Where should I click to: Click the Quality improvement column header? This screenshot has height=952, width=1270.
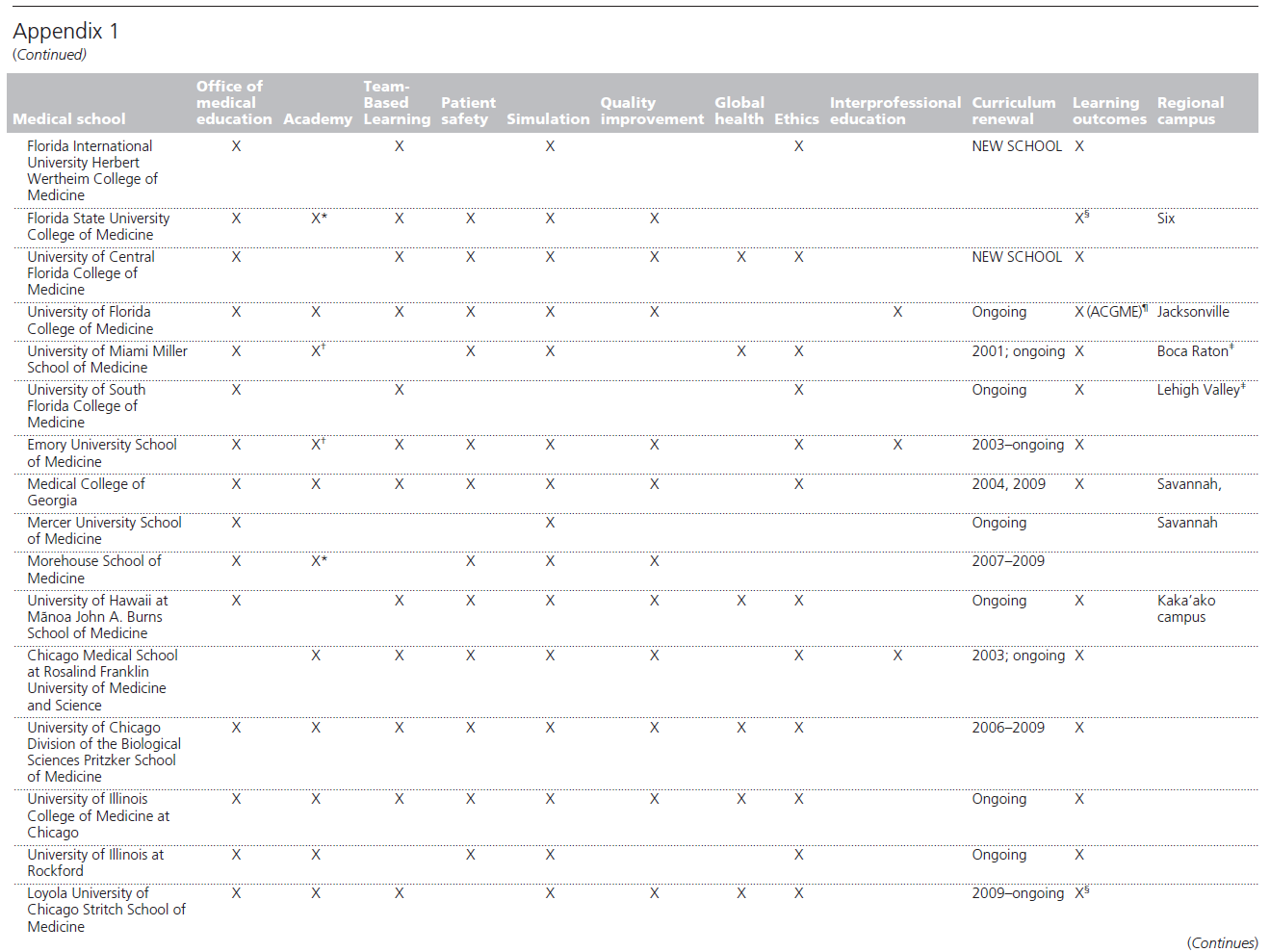pos(652,111)
